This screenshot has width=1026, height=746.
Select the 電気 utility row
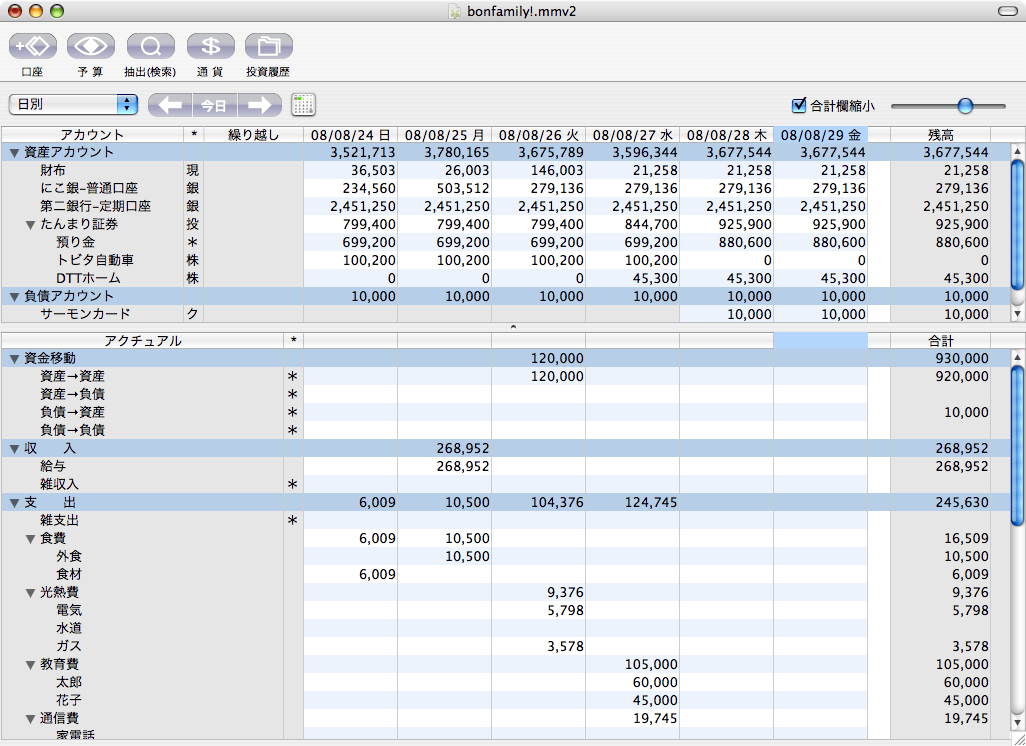point(504,611)
